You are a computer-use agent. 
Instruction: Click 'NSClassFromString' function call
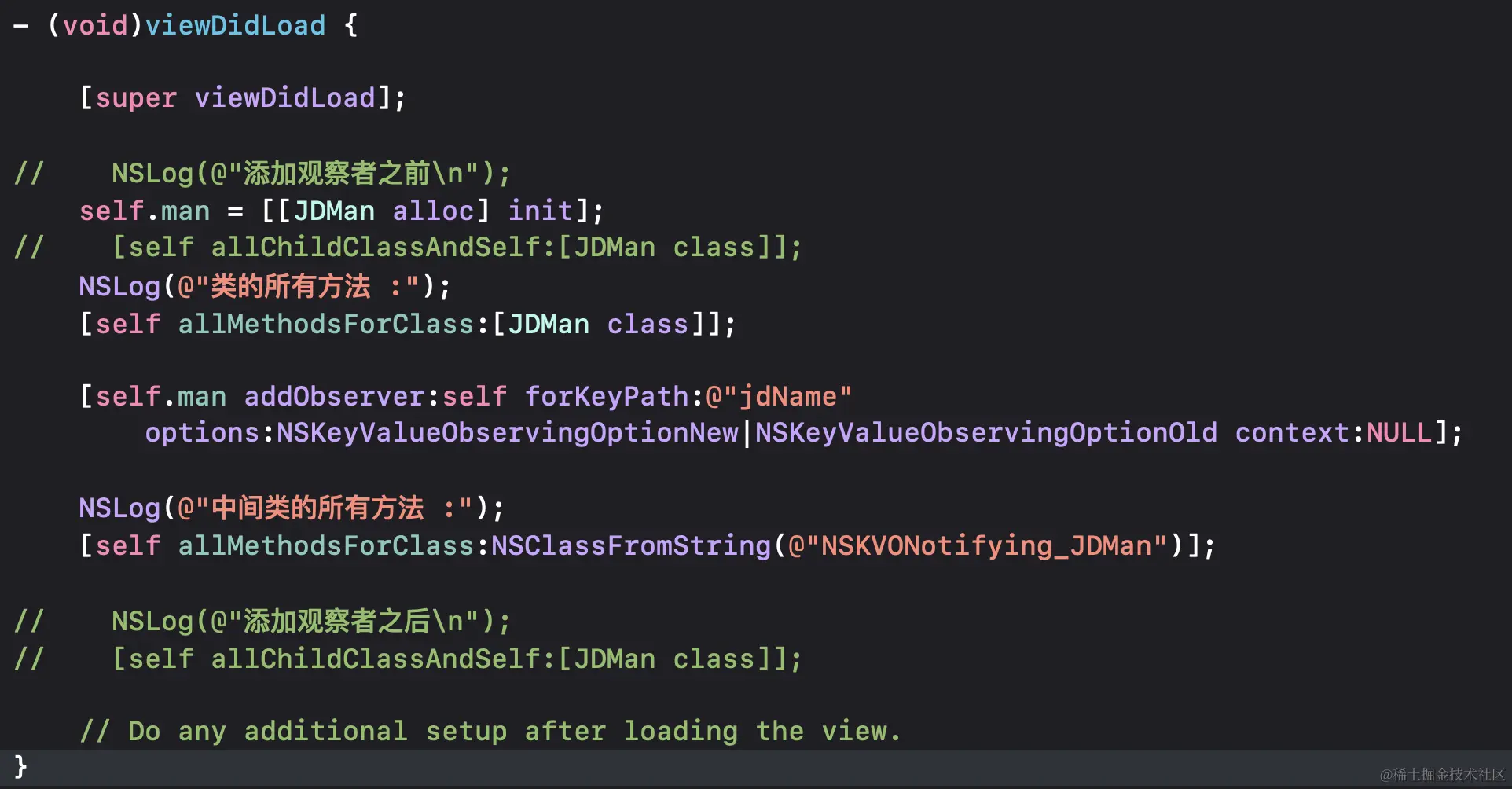(631, 545)
